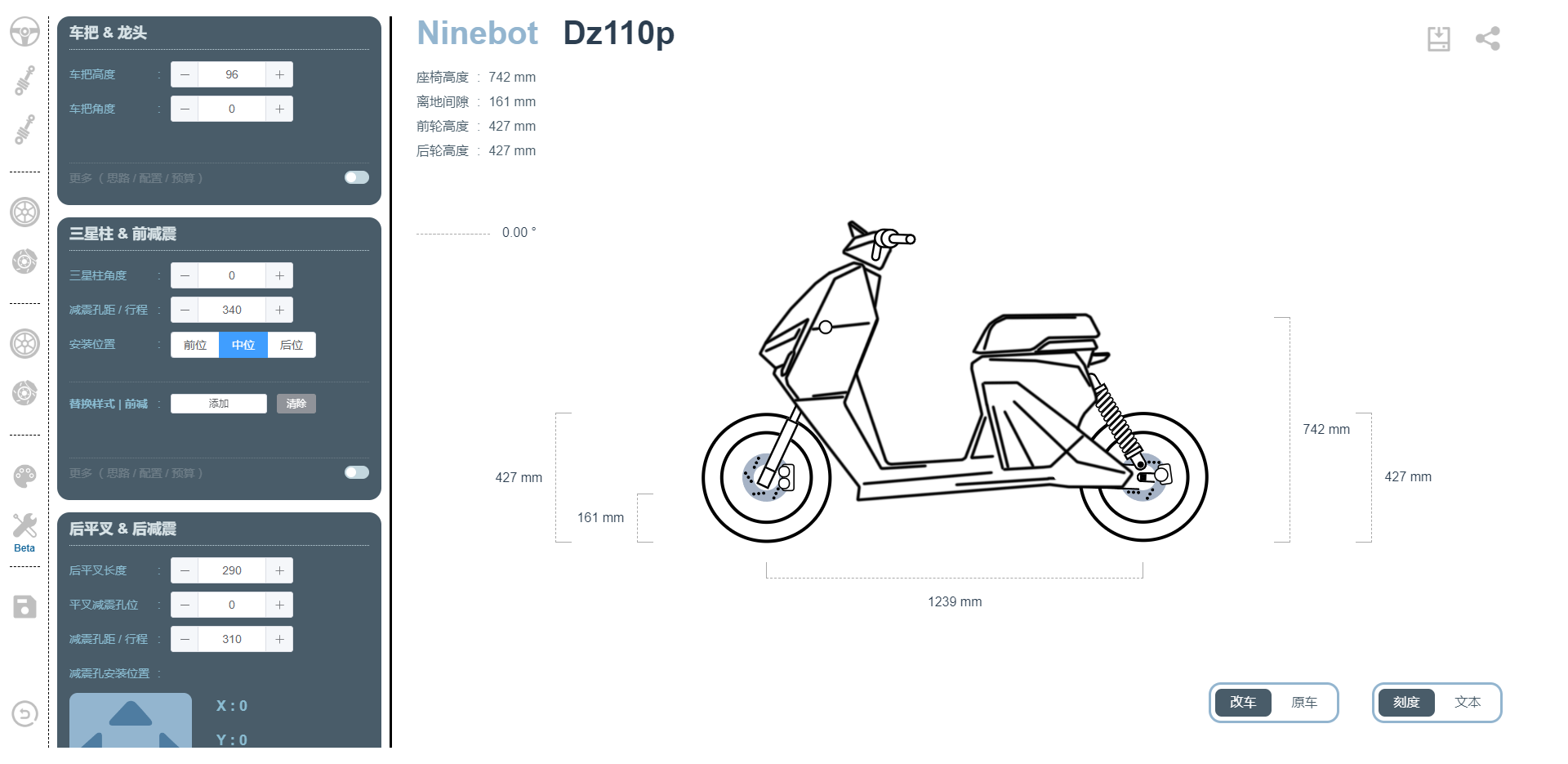This screenshot has height=764, width=1568.
Task: Click the front wheel of the scooter diagram
Action: tap(767, 477)
